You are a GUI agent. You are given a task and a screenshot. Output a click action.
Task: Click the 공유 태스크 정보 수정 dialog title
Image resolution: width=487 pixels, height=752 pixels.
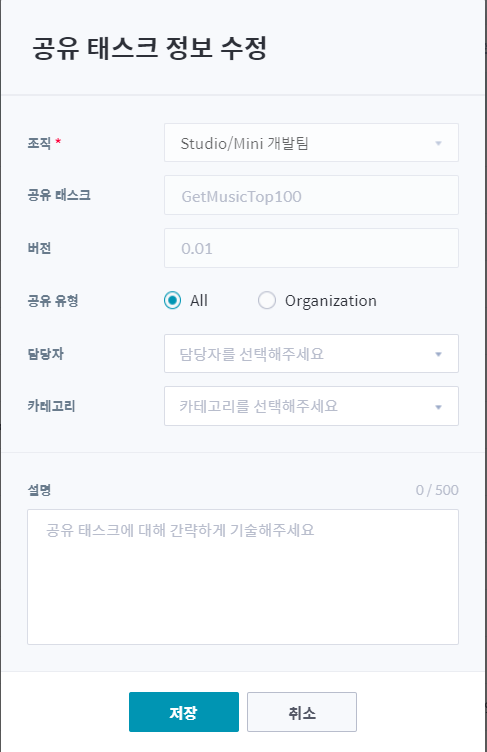pos(149,48)
